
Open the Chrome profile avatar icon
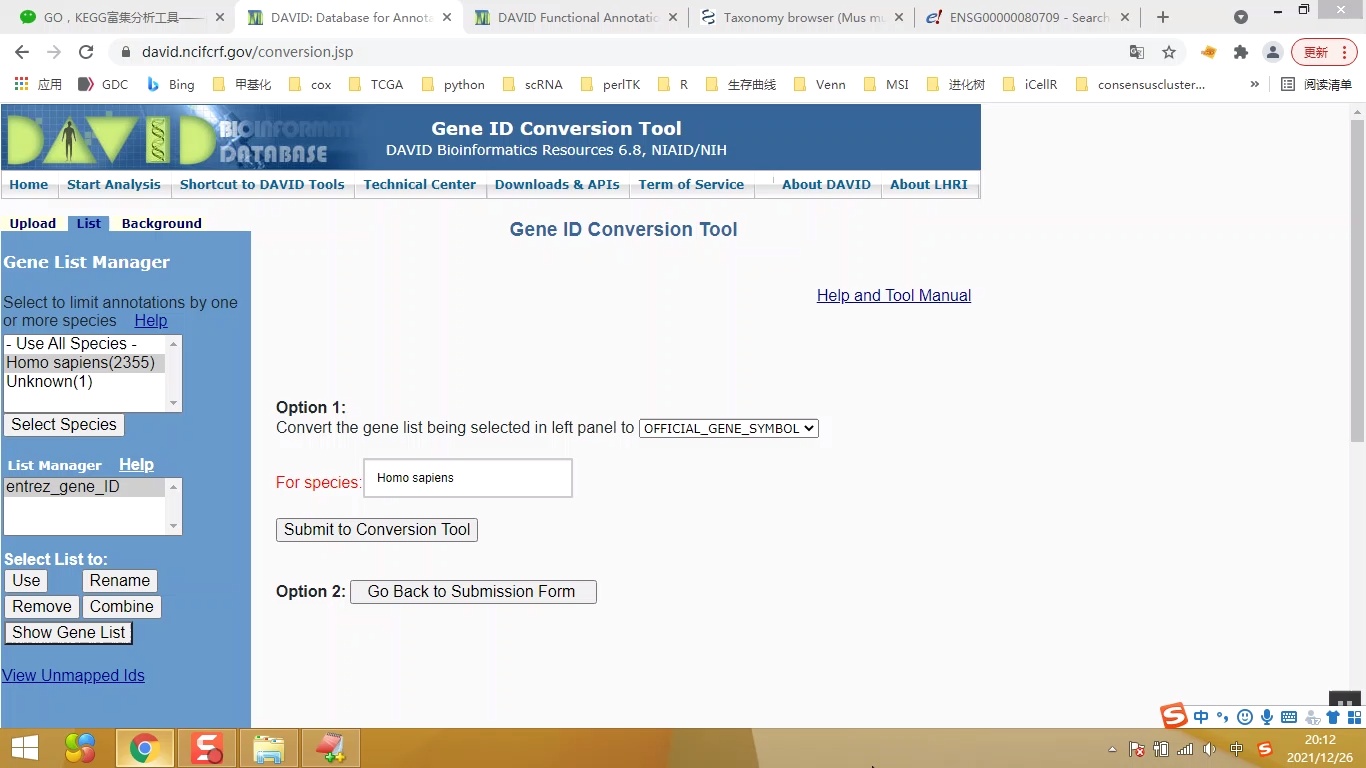[x=1272, y=52]
